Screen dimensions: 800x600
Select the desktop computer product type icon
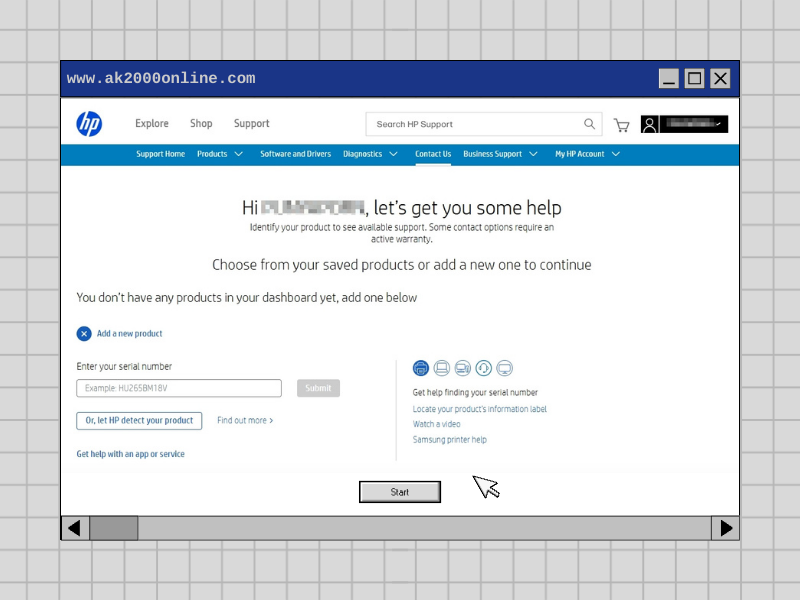[463, 368]
